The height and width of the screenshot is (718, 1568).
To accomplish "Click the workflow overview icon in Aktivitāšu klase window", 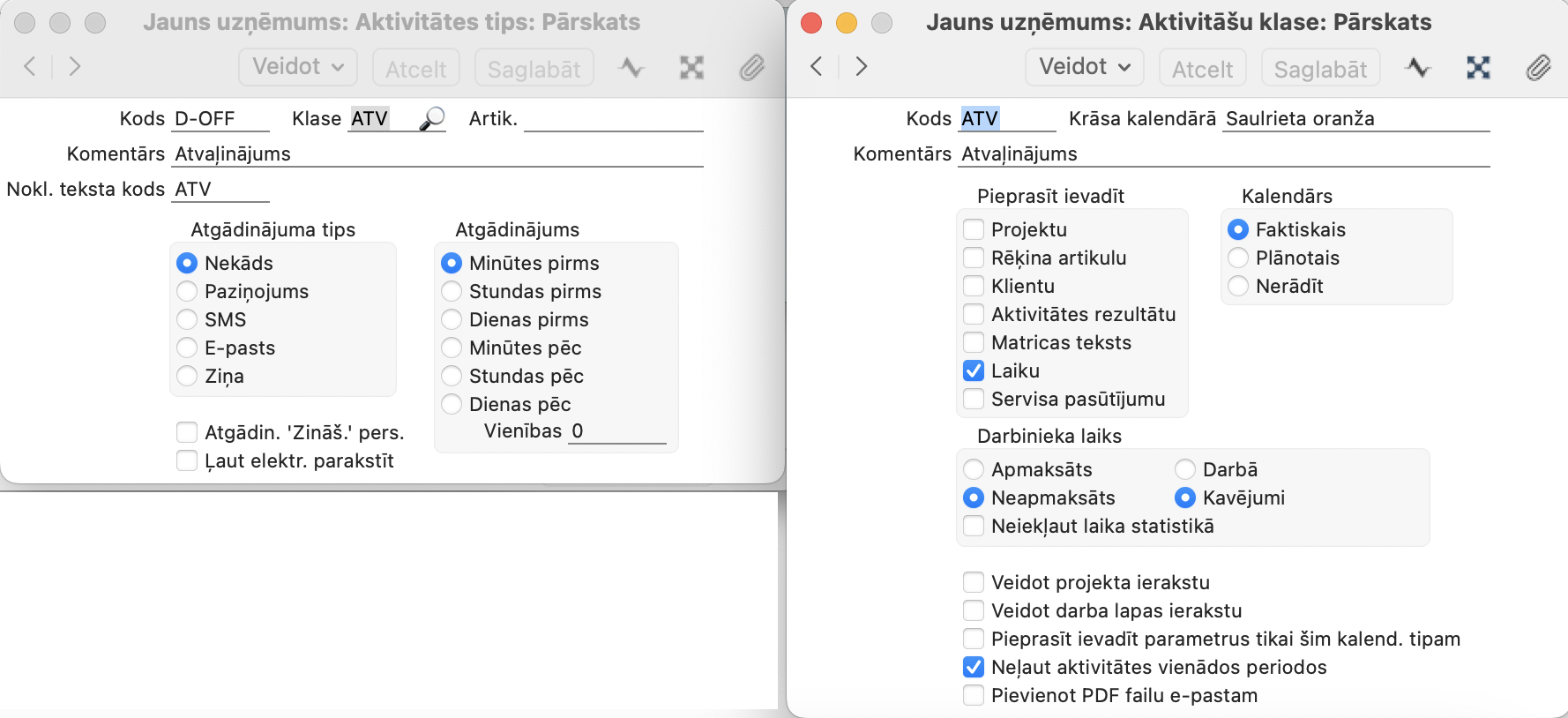I will [x=1478, y=68].
